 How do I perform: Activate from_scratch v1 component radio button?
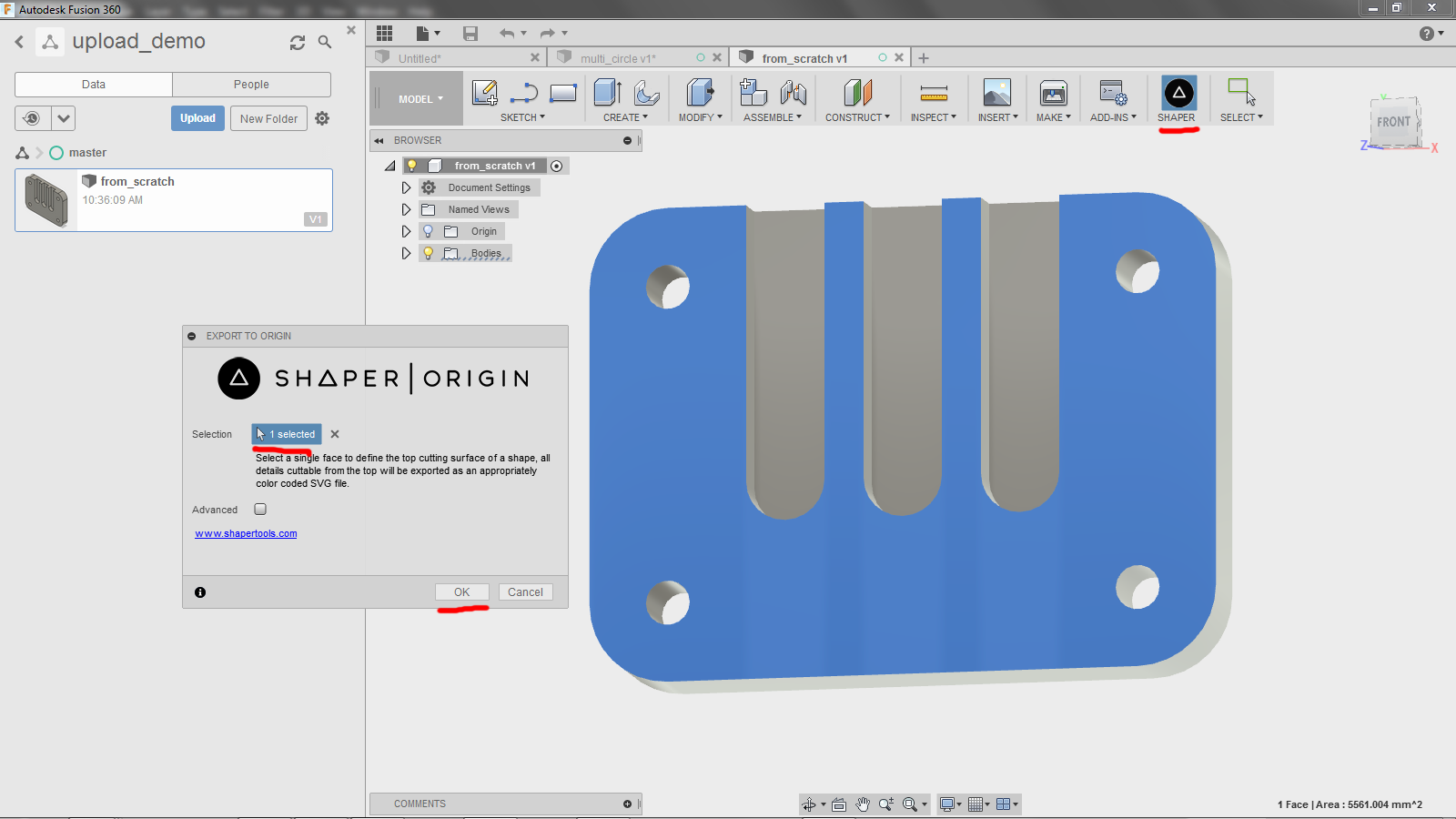[x=556, y=166]
